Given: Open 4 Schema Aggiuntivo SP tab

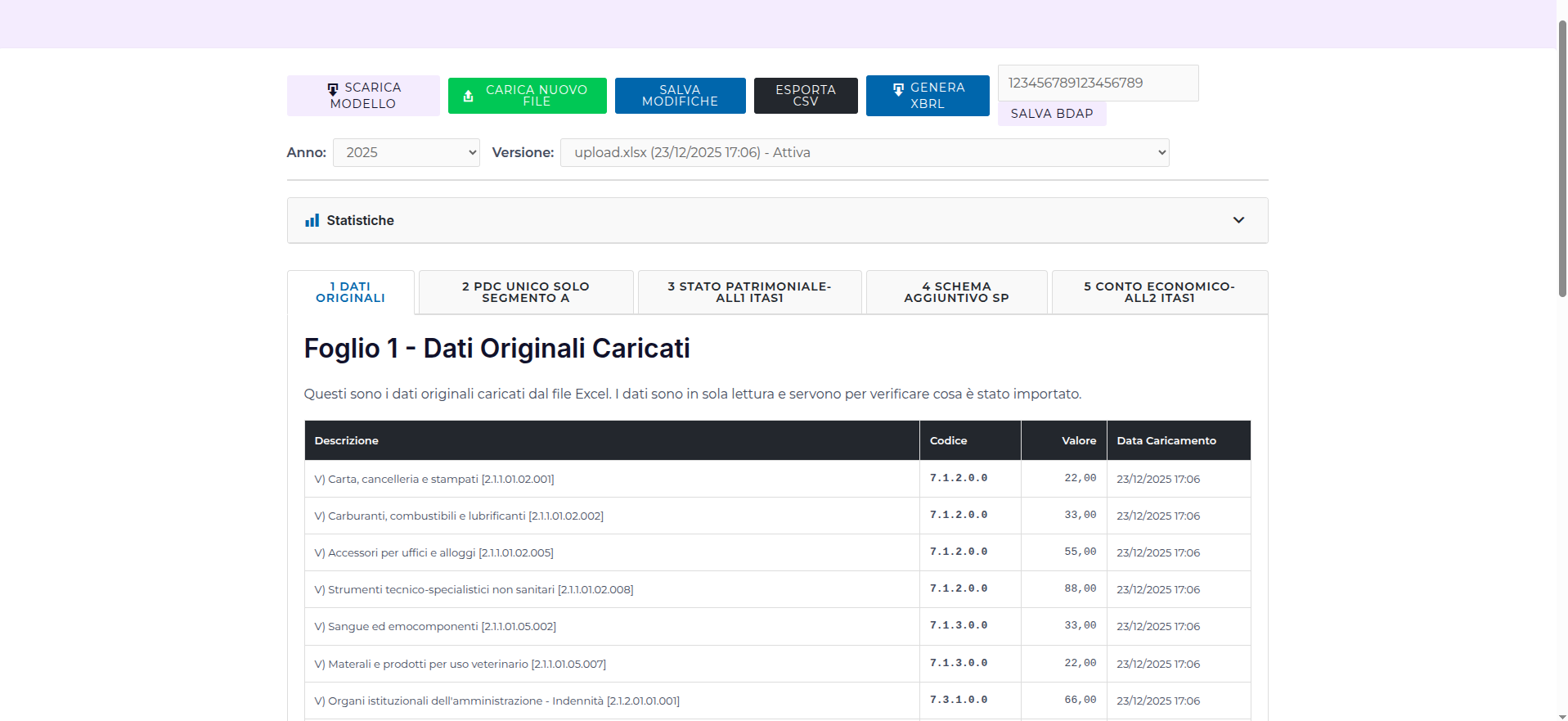Looking at the screenshot, I should (x=956, y=292).
